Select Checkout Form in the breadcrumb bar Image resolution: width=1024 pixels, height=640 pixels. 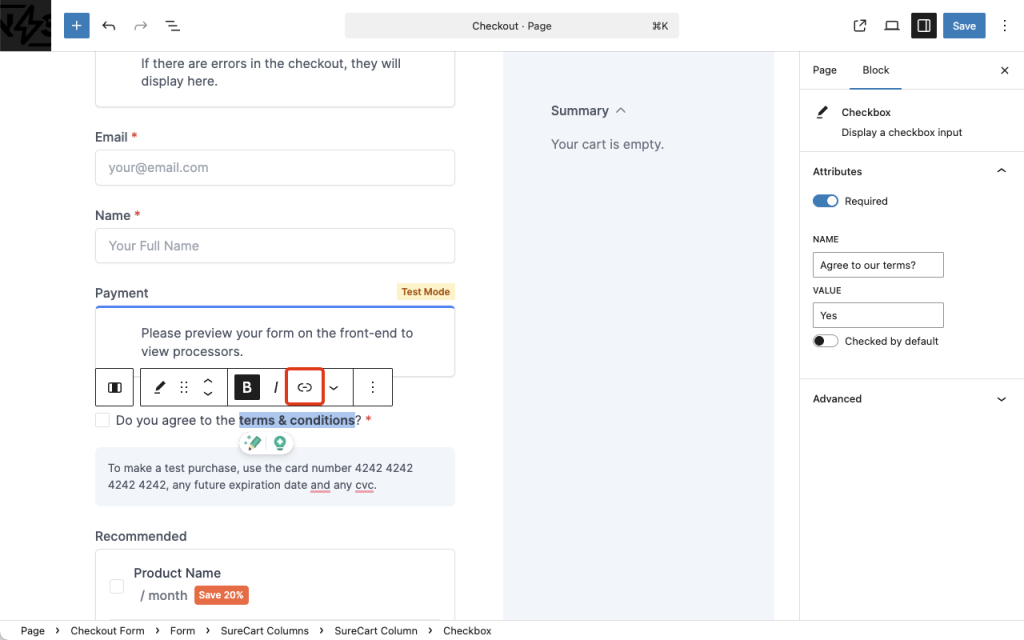click(107, 630)
